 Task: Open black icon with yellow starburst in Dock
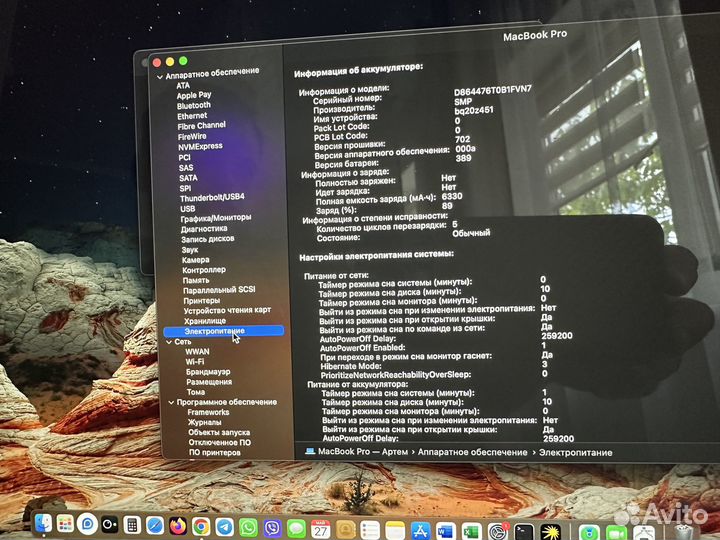pyautogui.click(x=550, y=532)
